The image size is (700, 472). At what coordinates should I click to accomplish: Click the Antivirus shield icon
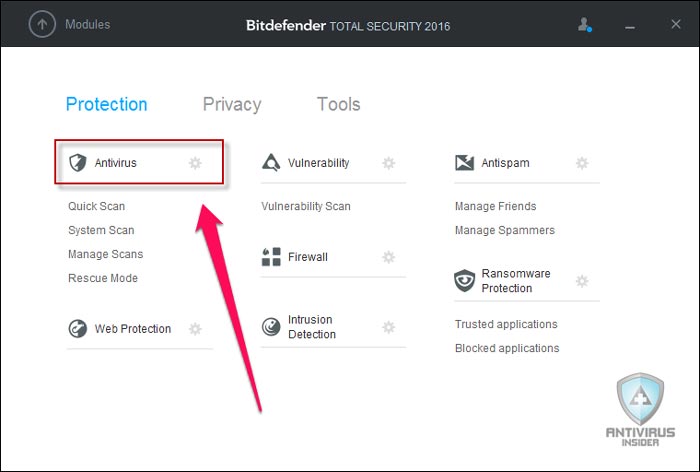click(x=78, y=163)
